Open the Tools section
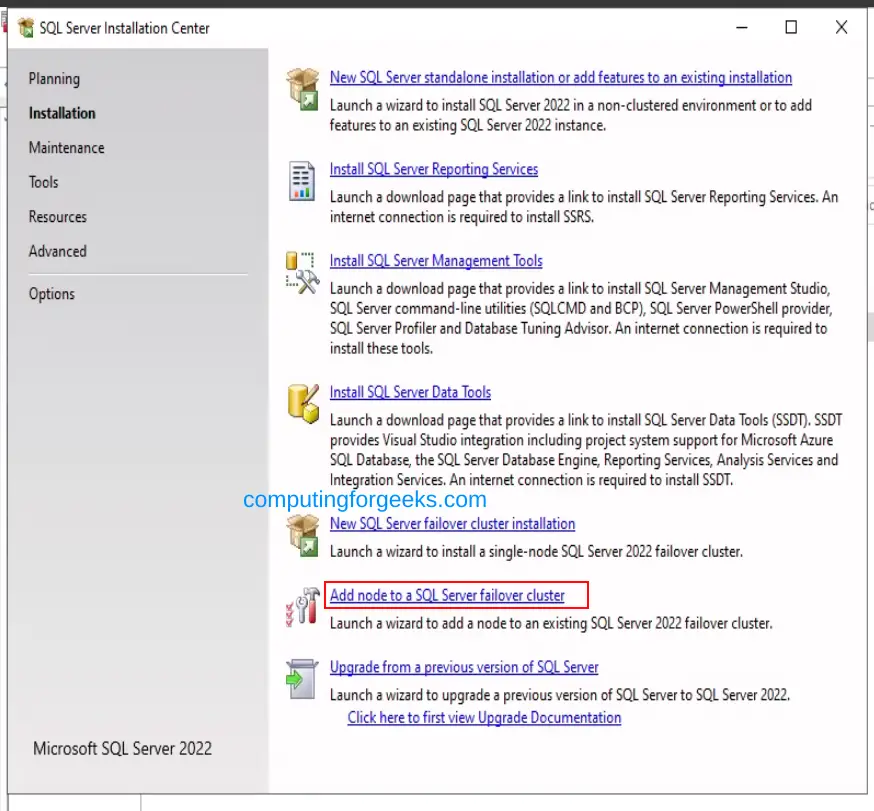The width and height of the screenshot is (874, 811). pyautogui.click(x=43, y=182)
